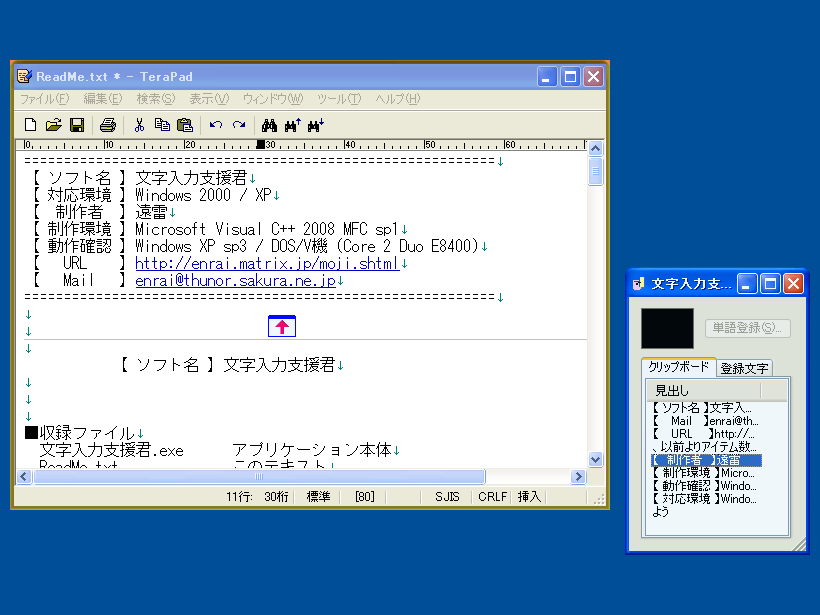The width and height of the screenshot is (820, 615).
Task: Open Find with the binoculars icon
Action: pyautogui.click(x=269, y=125)
